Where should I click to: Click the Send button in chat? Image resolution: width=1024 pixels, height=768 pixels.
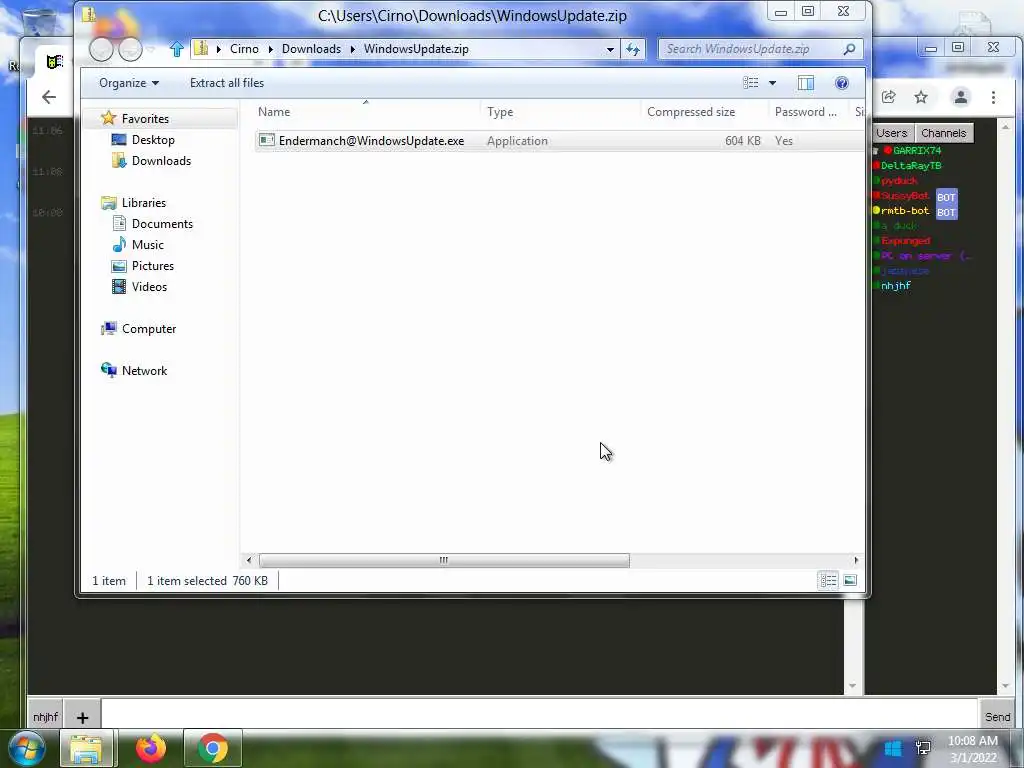click(x=997, y=717)
